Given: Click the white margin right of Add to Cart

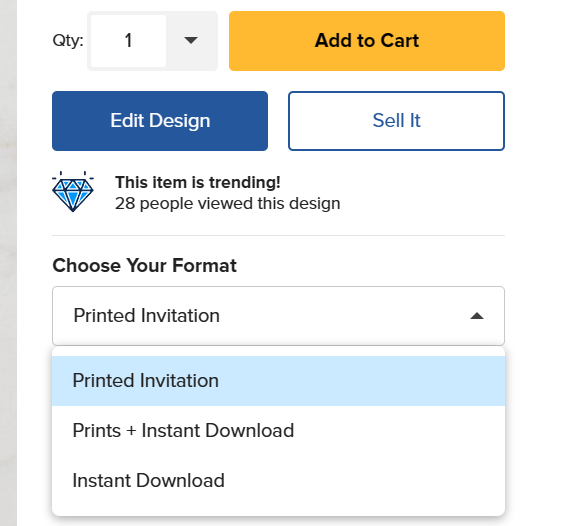Looking at the screenshot, I should [536, 41].
